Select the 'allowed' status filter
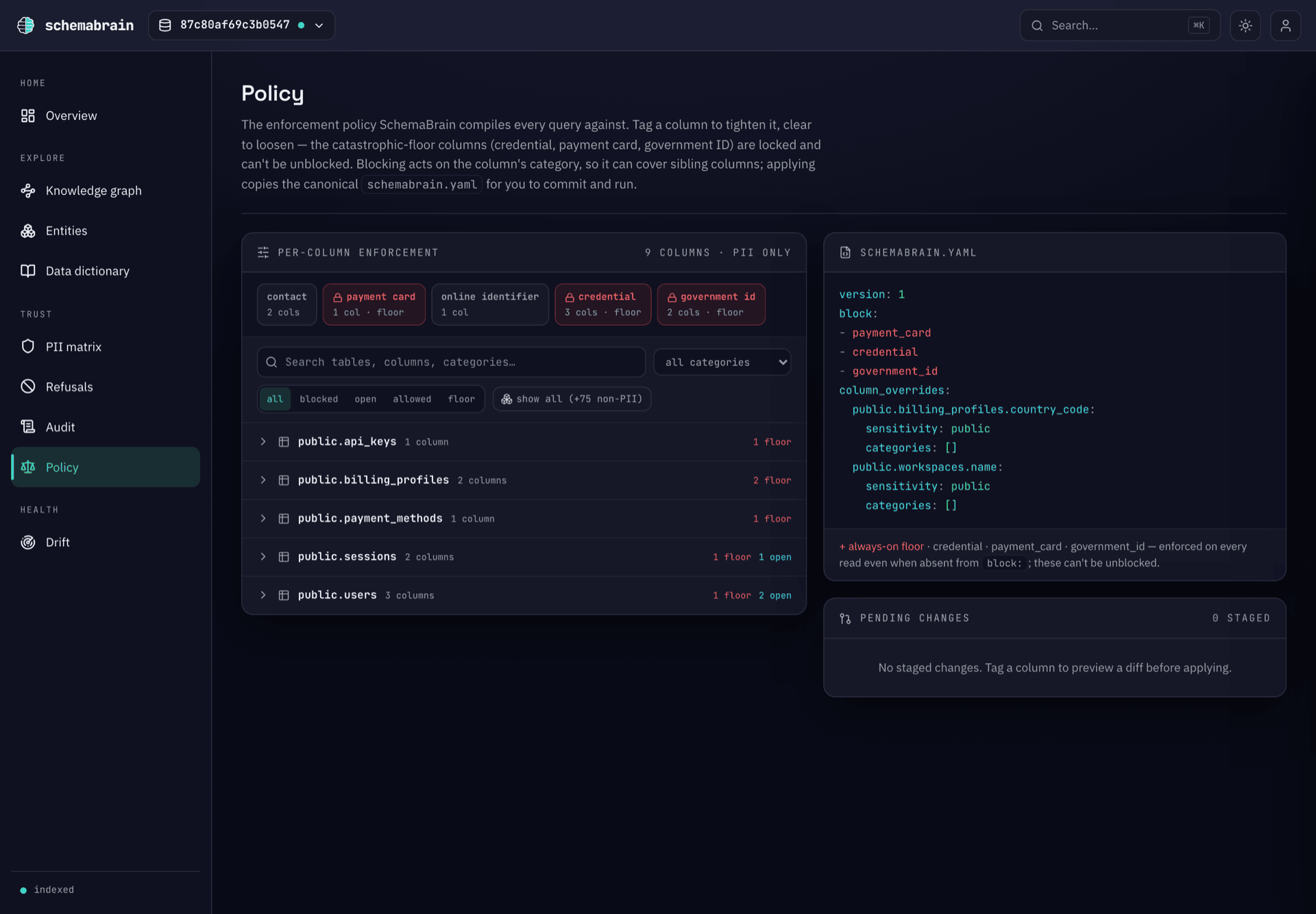 [412, 399]
